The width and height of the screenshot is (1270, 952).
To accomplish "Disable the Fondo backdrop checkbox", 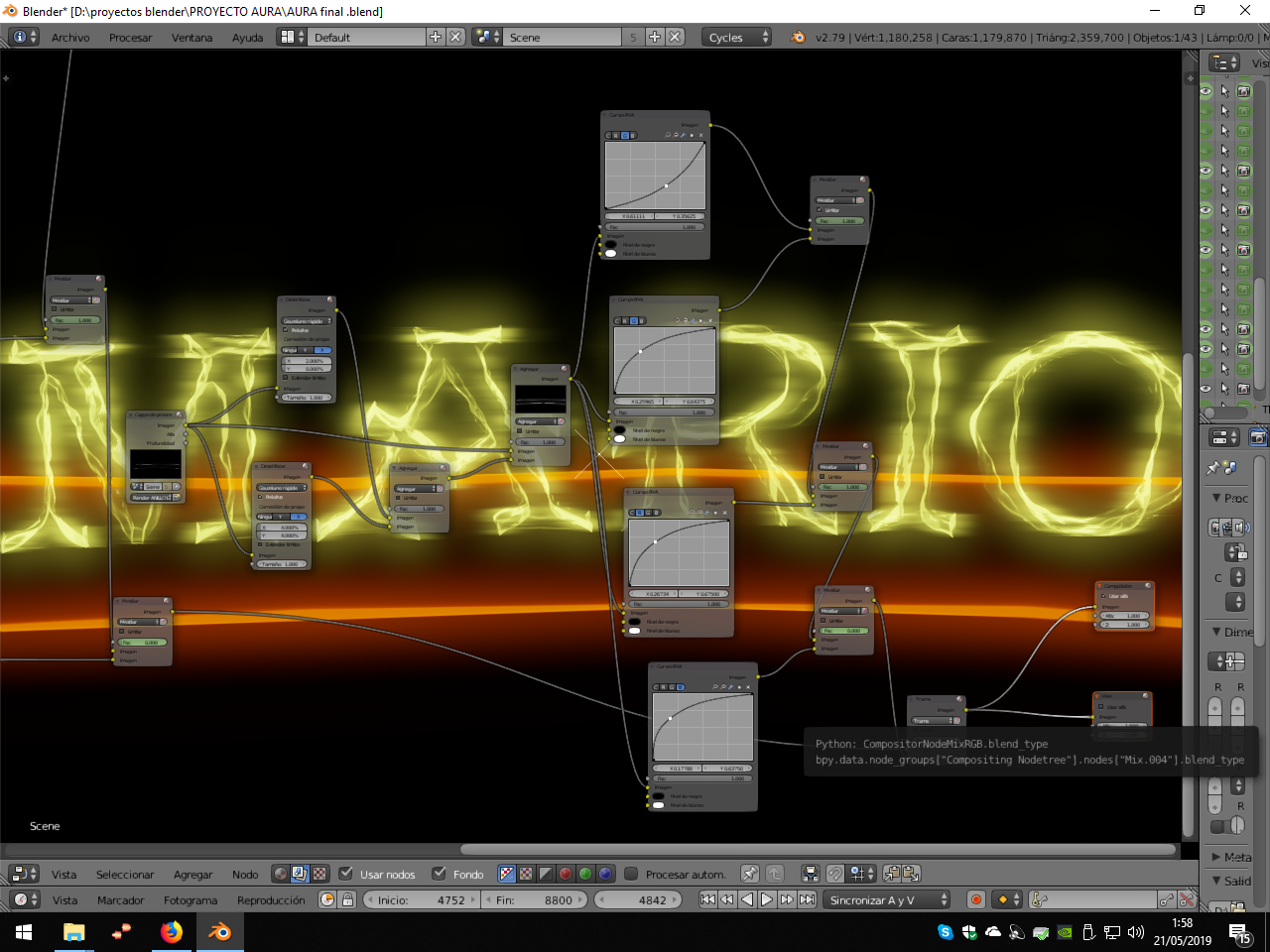I will (440, 874).
